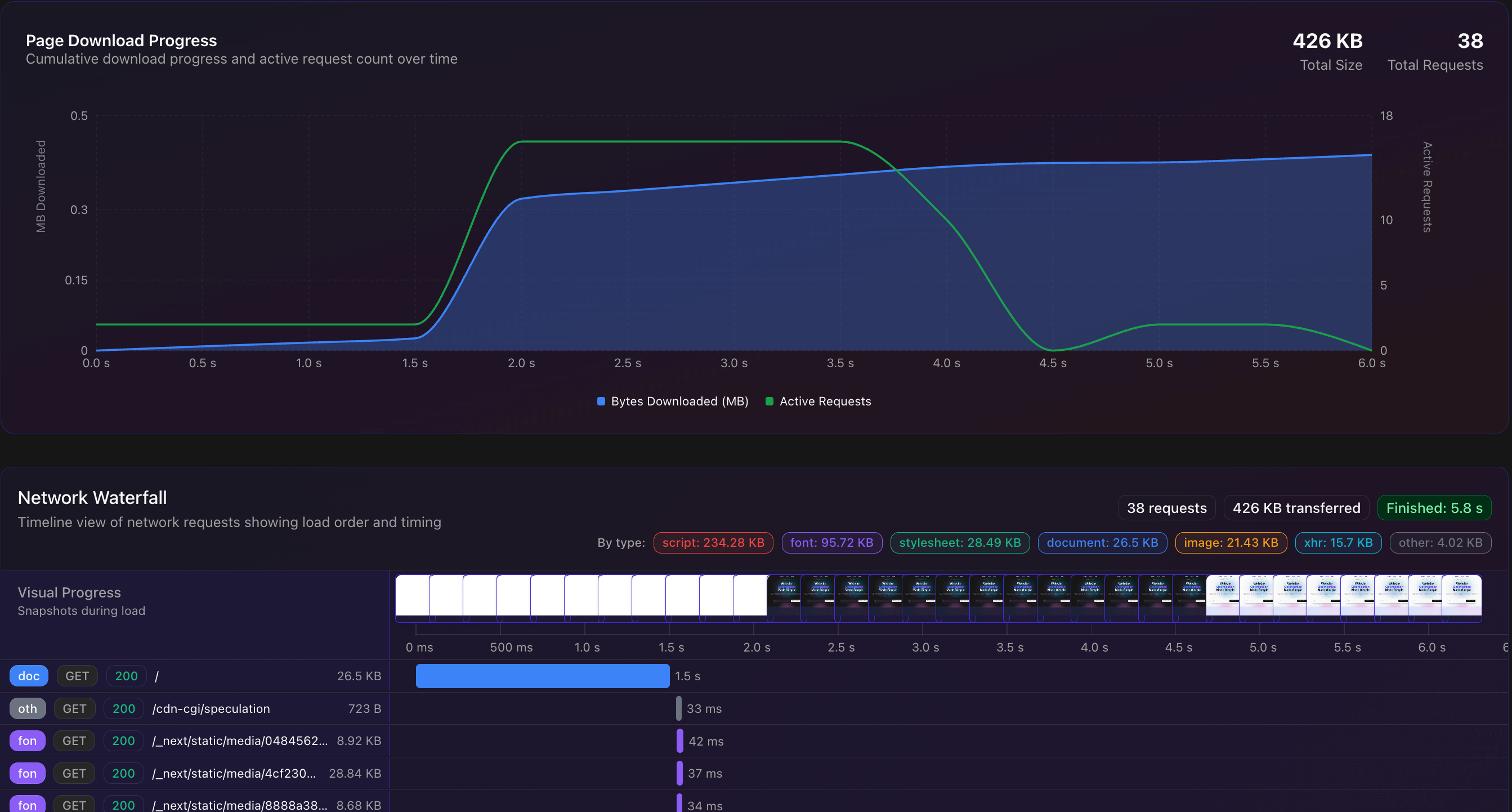Toggle the Active Requests legend item
The width and height of the screenshot is (1512, 812).
(824, 401)
